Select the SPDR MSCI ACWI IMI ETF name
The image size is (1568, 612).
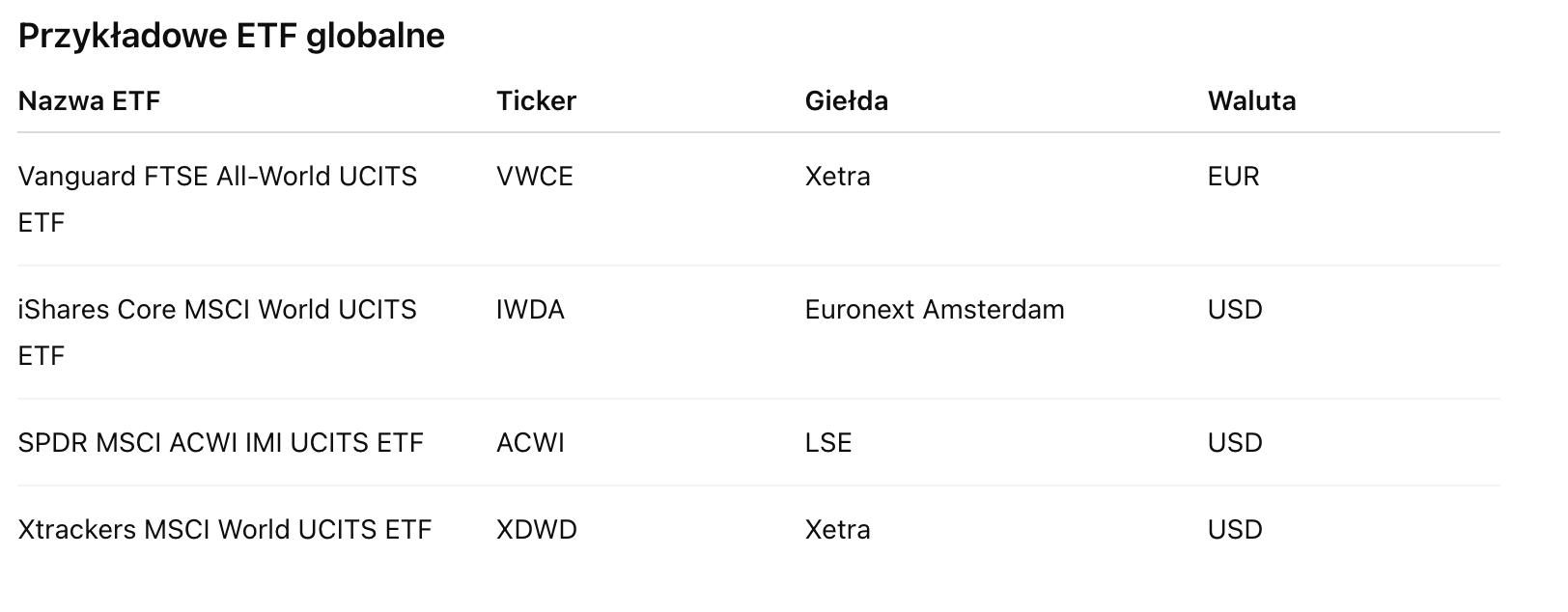[x=220, y=443]
